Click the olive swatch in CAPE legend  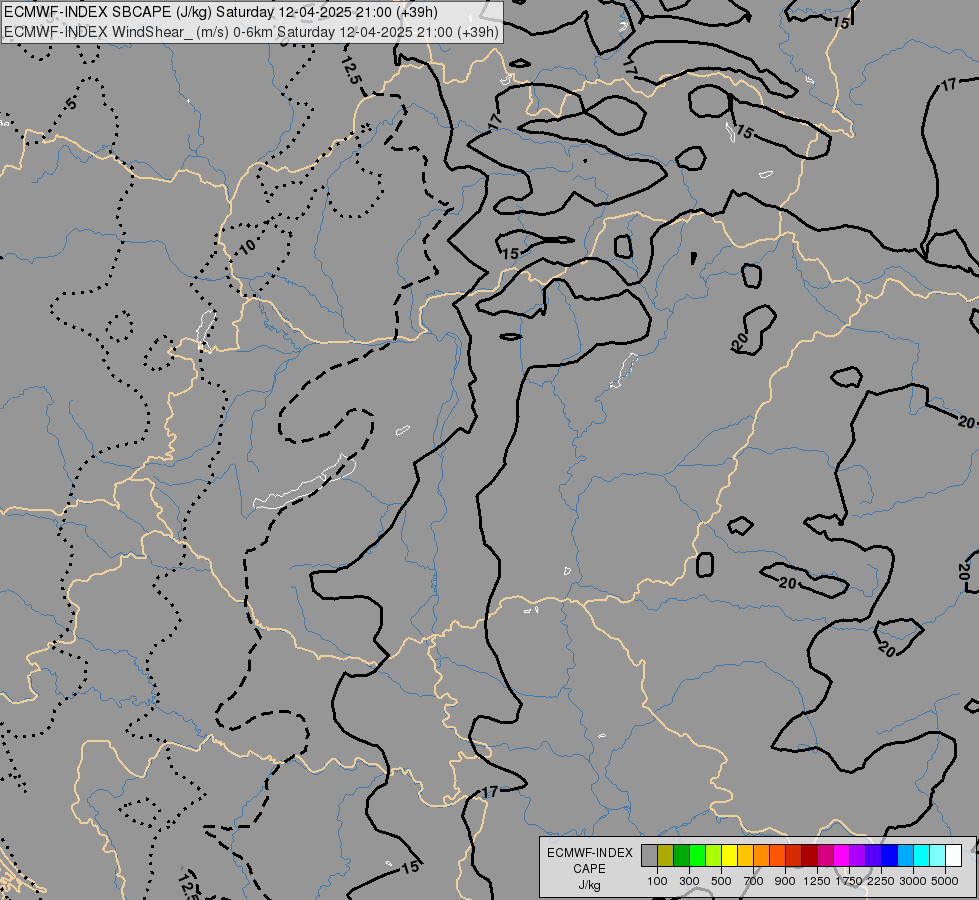[x=666, y=855]
